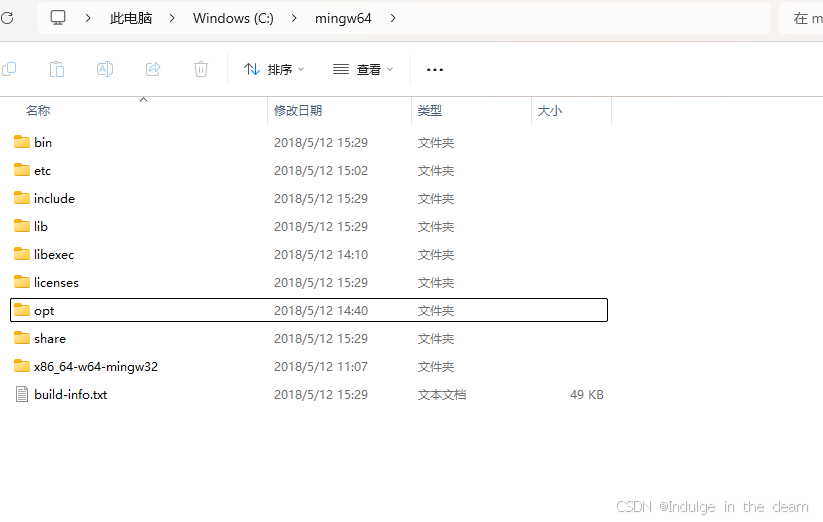The height and width of the screenshot is (522, 823).
Task: Click the build-info.txt file name
Action: click(x=71, y=395)
